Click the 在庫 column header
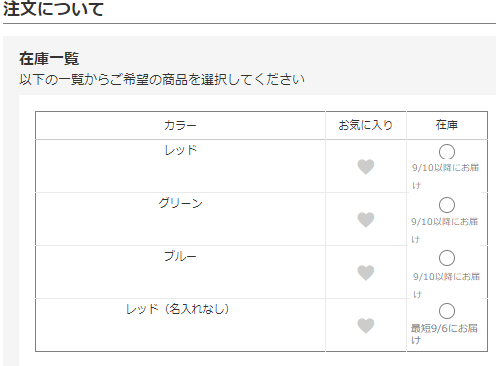The image size is (496, 366). click(447, 125)
